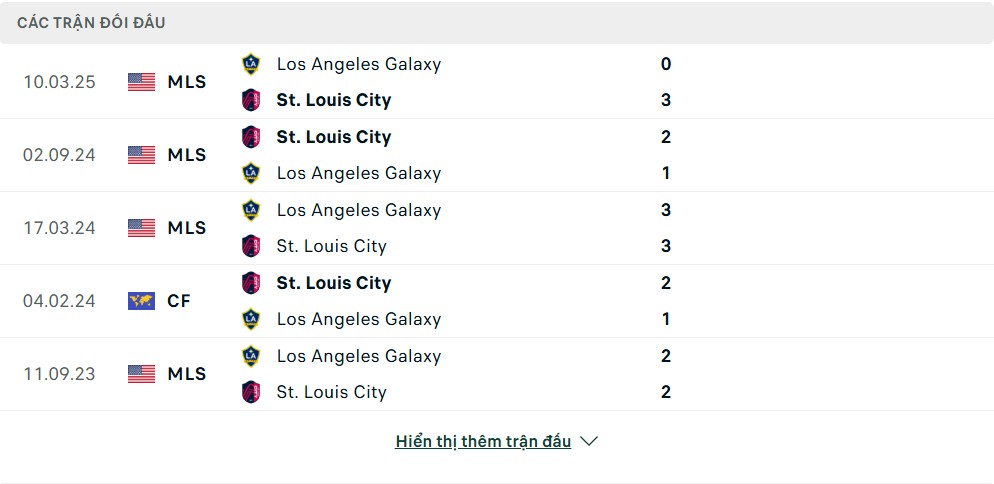Open Los Angeles Galaxy name in 11.09.23 match
The image size is (994, 484).
coord(359,356)
